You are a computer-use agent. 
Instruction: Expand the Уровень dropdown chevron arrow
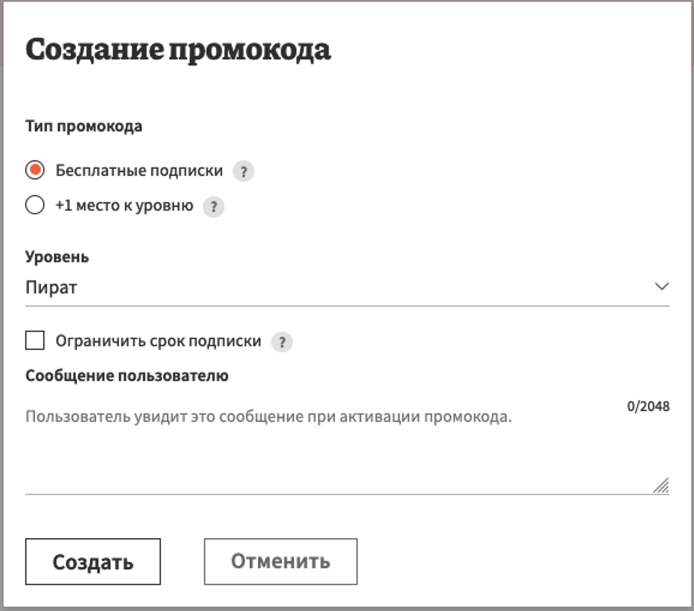661,287
